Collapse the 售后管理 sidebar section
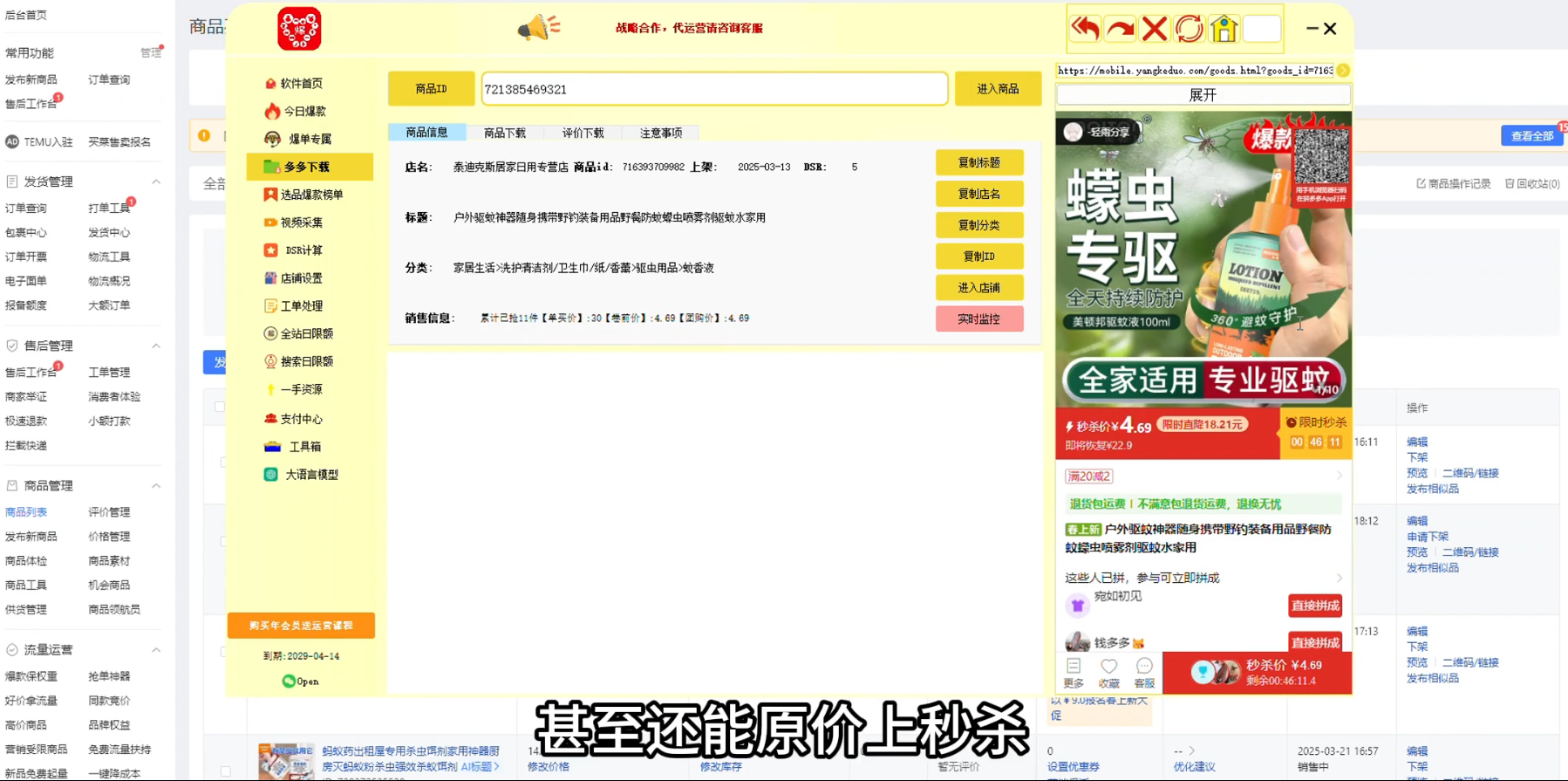 point(156,346)
